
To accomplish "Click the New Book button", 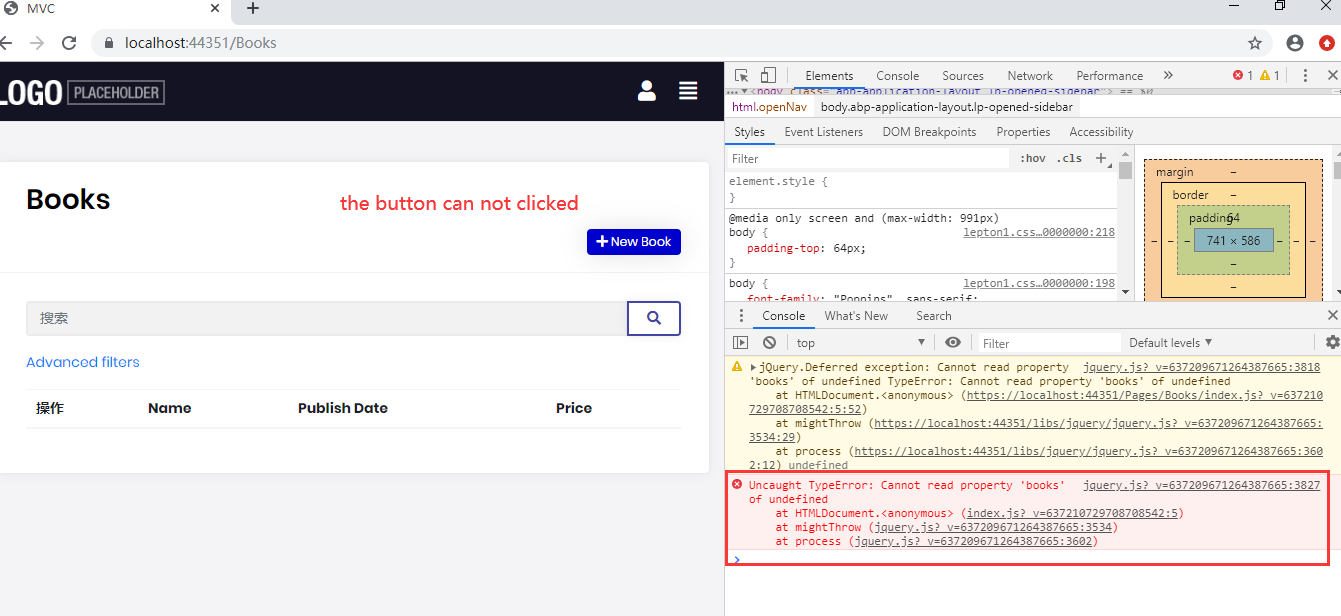I will pos(634,242).
